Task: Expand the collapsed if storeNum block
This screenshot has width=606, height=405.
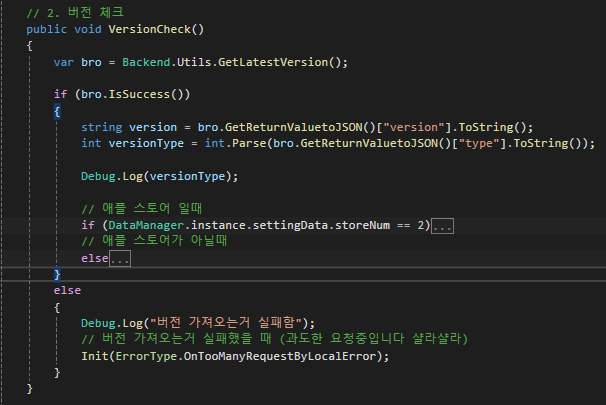Action: pyautogui.click(x=442, y=226)
